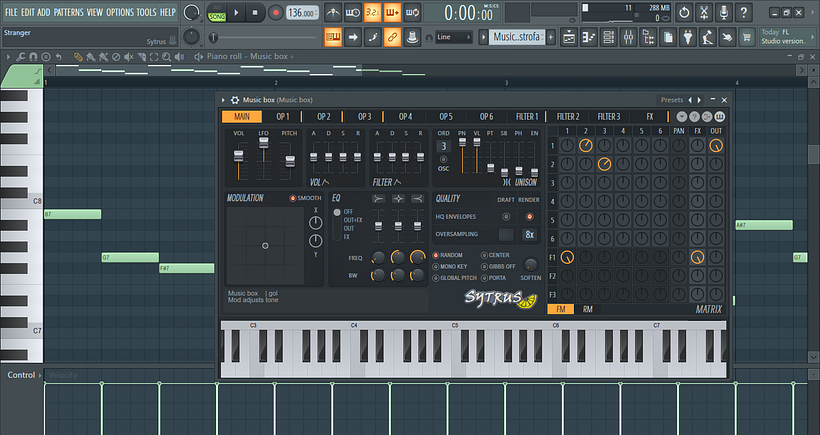Open the mixer from the toolbar

point(628,37)
